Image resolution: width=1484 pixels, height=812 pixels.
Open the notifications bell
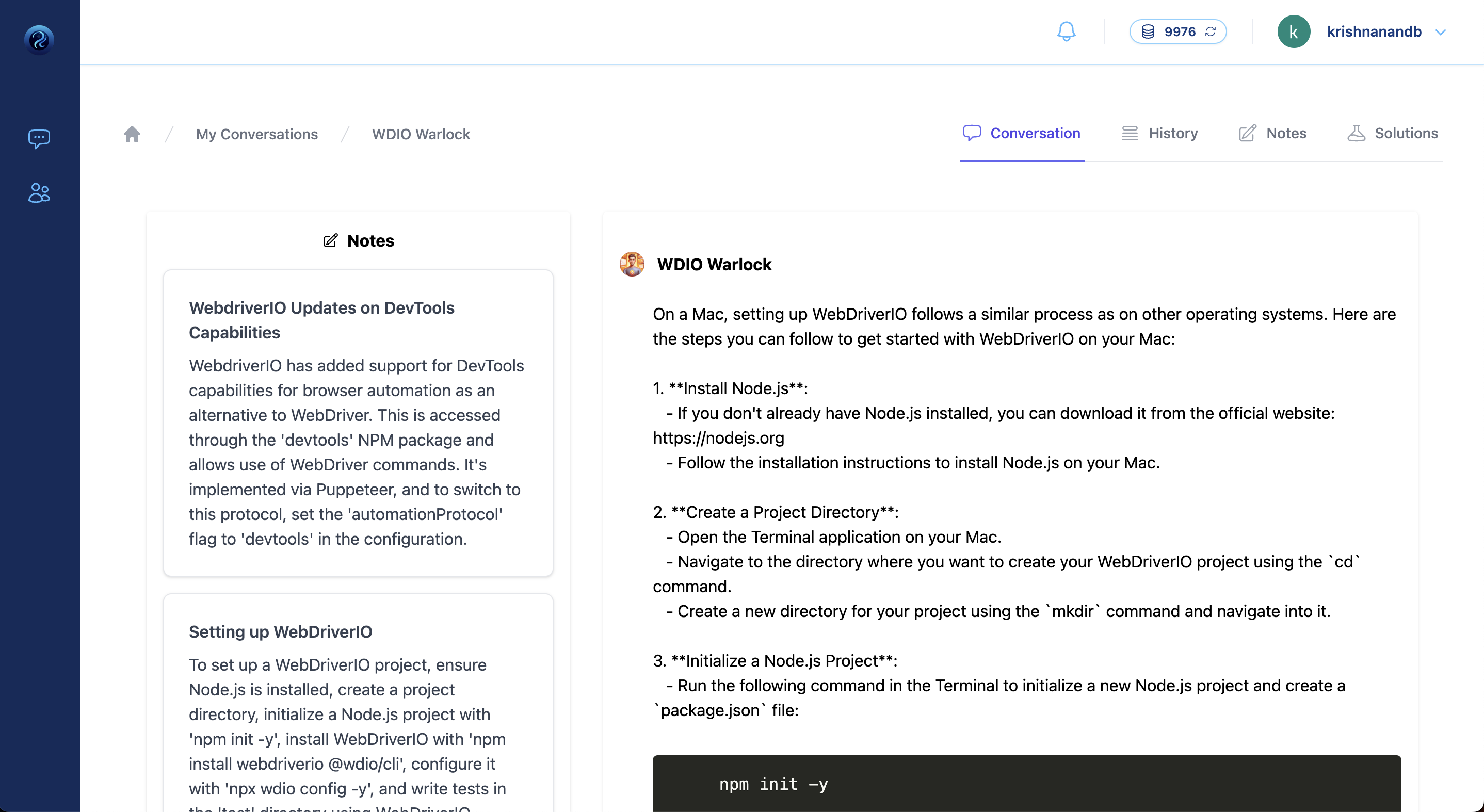[1066, 31]
